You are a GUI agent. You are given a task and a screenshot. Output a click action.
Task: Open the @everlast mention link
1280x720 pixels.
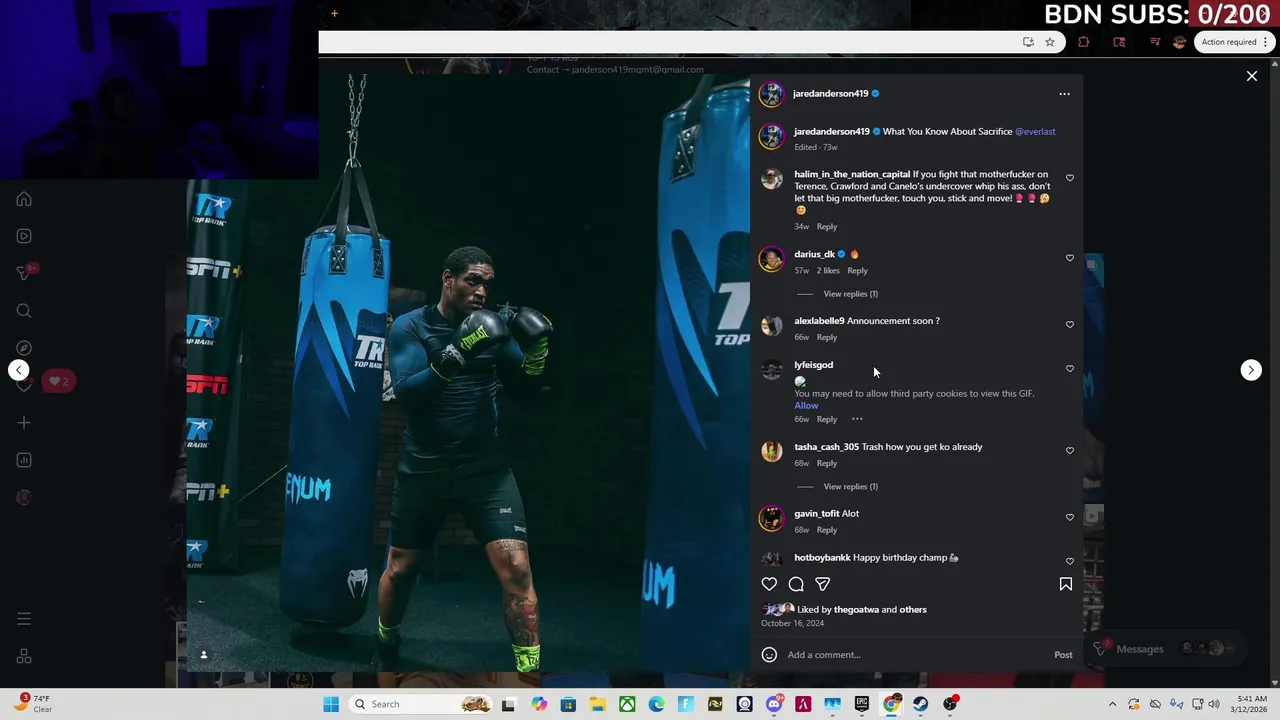point(1035,132)
